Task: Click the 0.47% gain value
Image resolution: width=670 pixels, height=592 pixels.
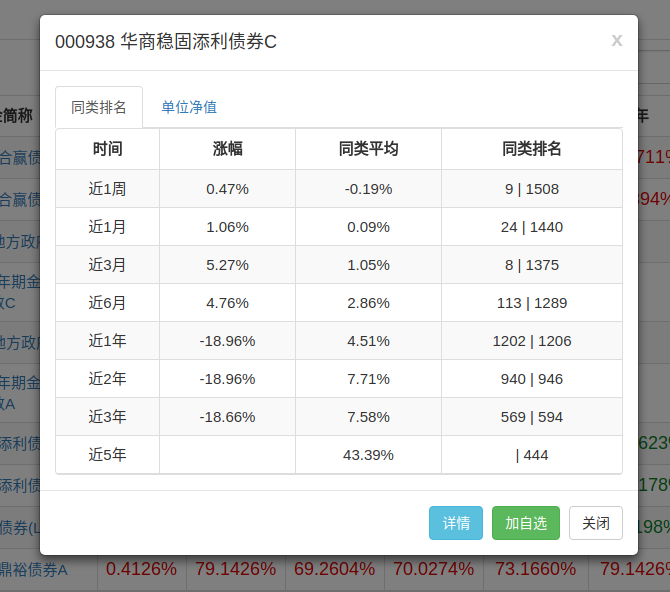Action: [x=227, y=189]
